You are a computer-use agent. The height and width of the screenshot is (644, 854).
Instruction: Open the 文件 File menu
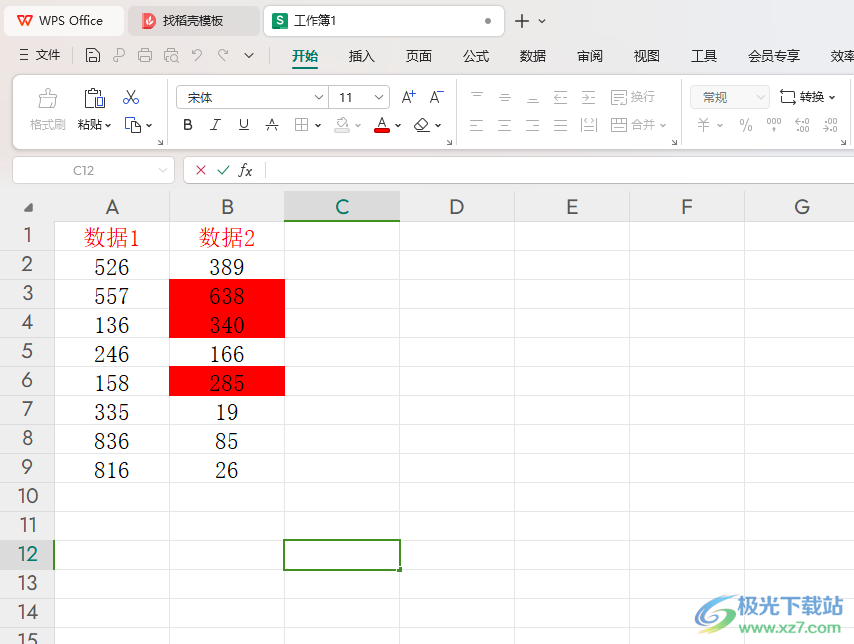tap(40, 55)
